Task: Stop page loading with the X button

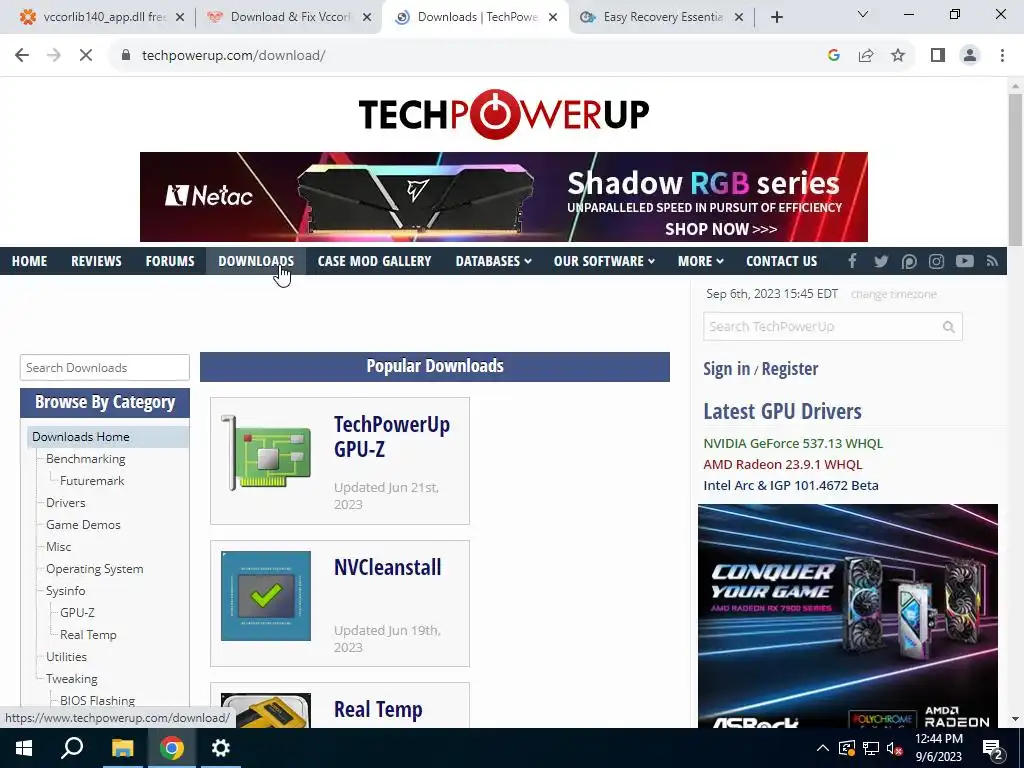Action: pyautogui.click(x=86, y=56)
